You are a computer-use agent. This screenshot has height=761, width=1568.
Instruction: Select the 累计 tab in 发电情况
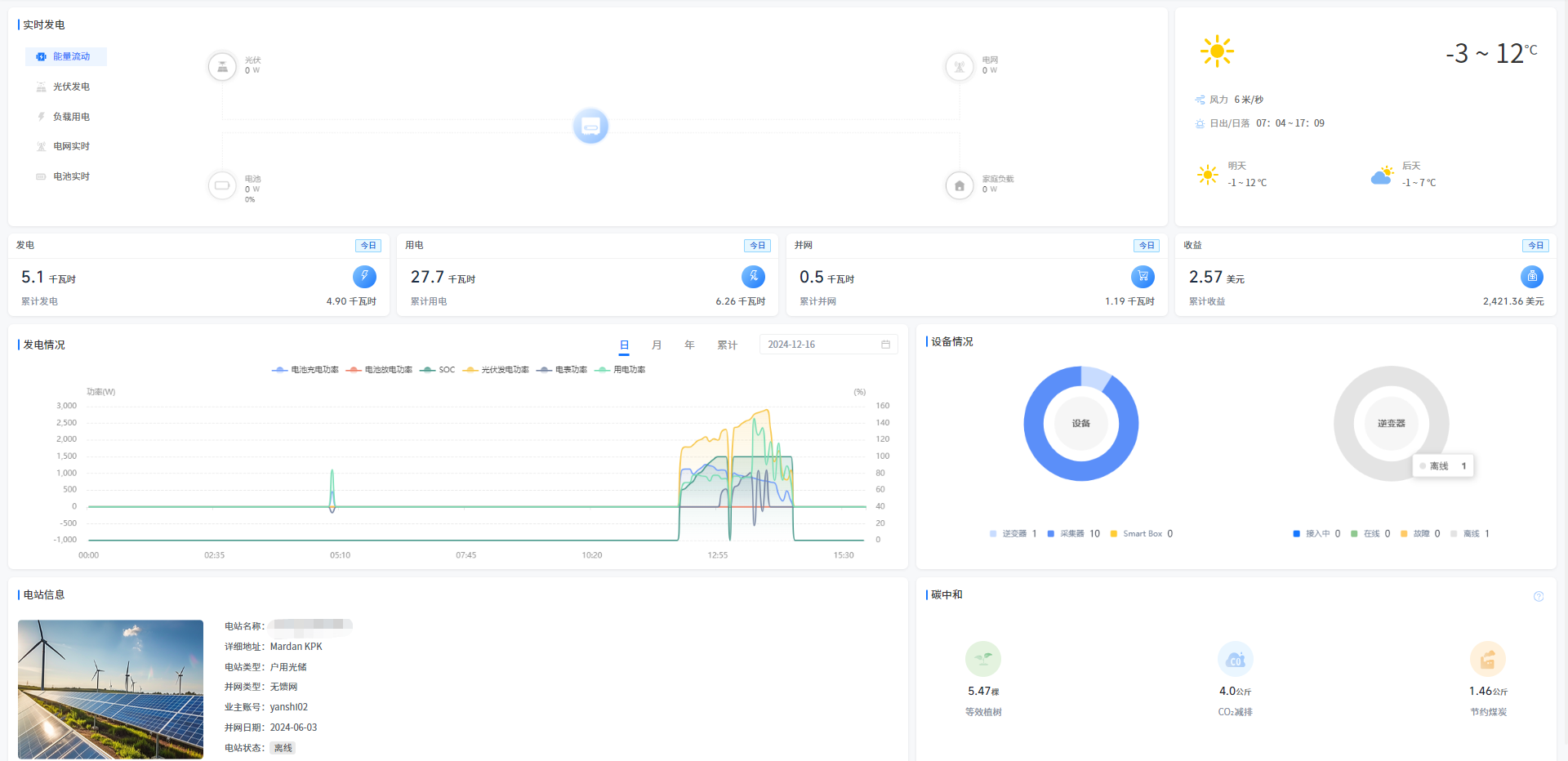[x=727, y=345]
